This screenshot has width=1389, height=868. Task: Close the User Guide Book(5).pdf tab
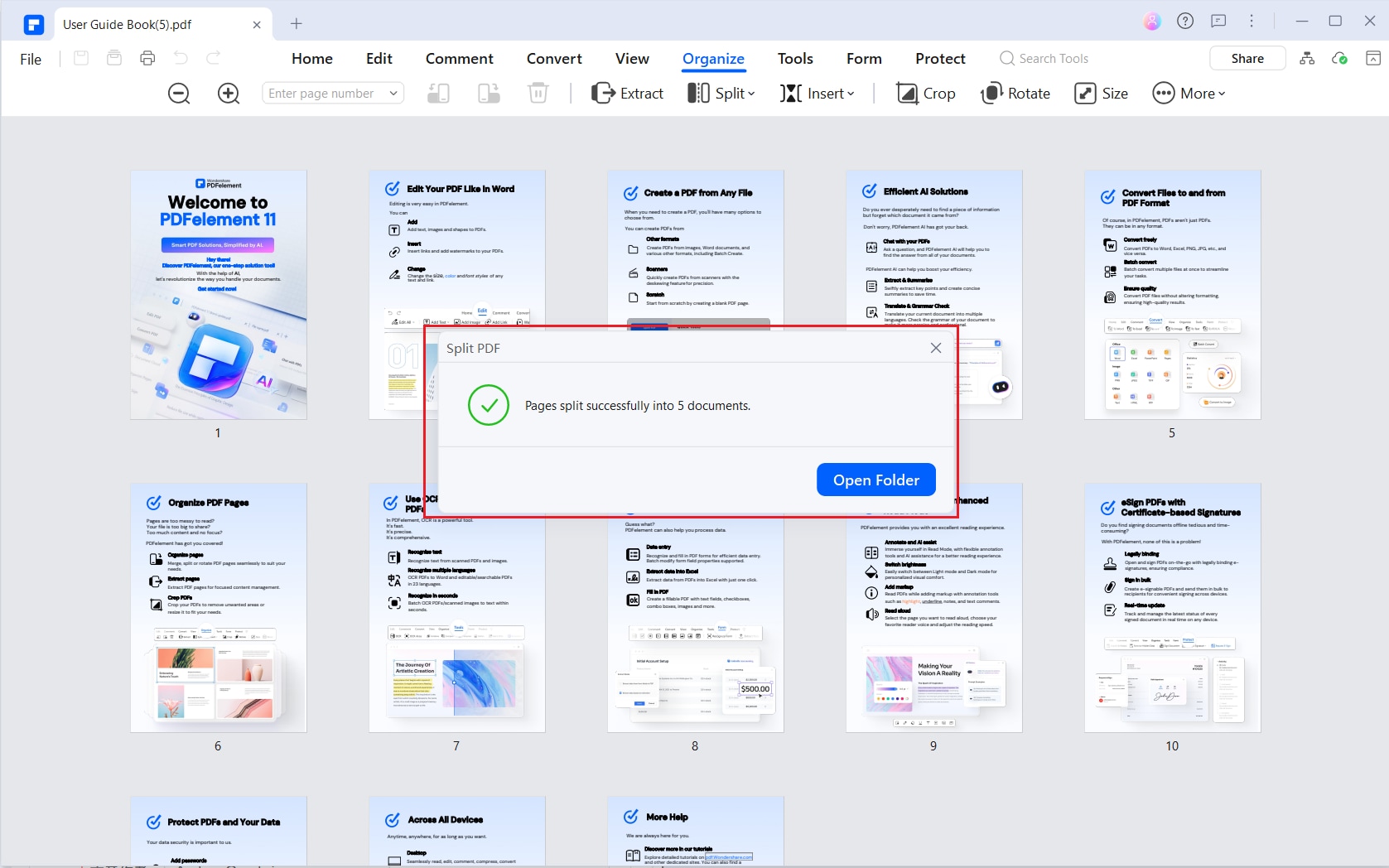pyautogui.click(x=257, y=25)
